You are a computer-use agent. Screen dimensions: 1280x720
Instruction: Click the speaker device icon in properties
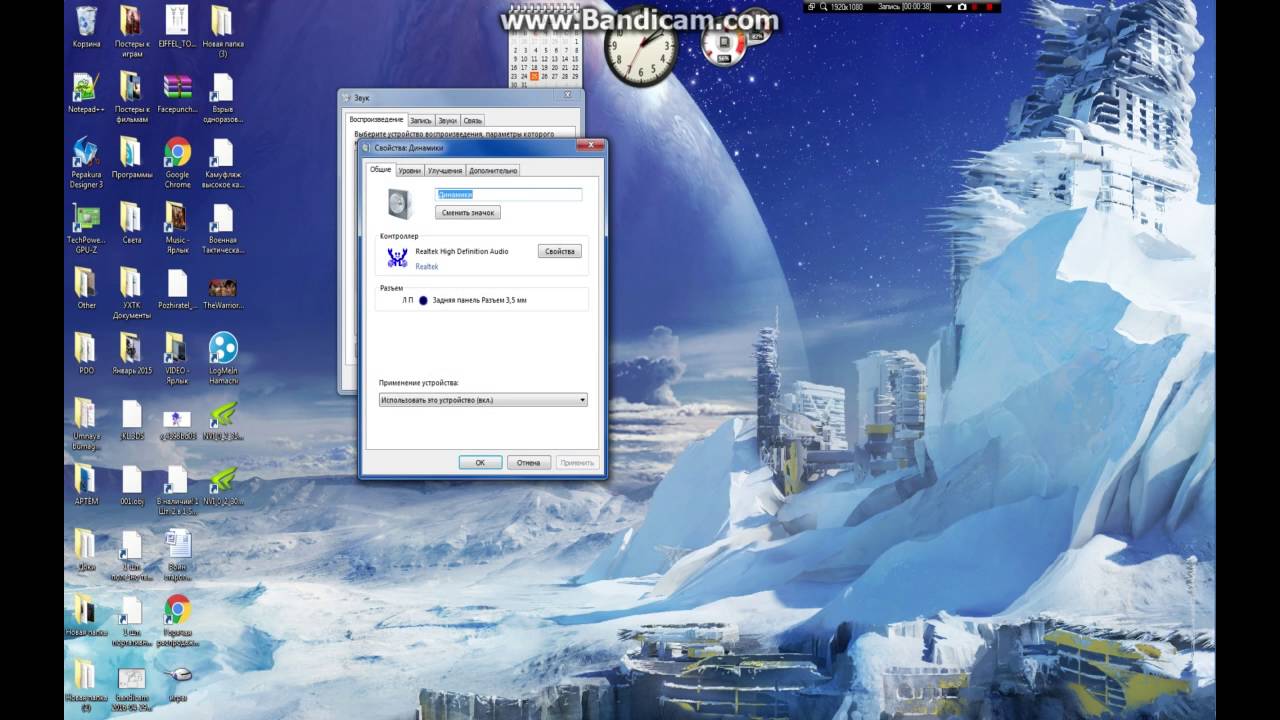400,203
